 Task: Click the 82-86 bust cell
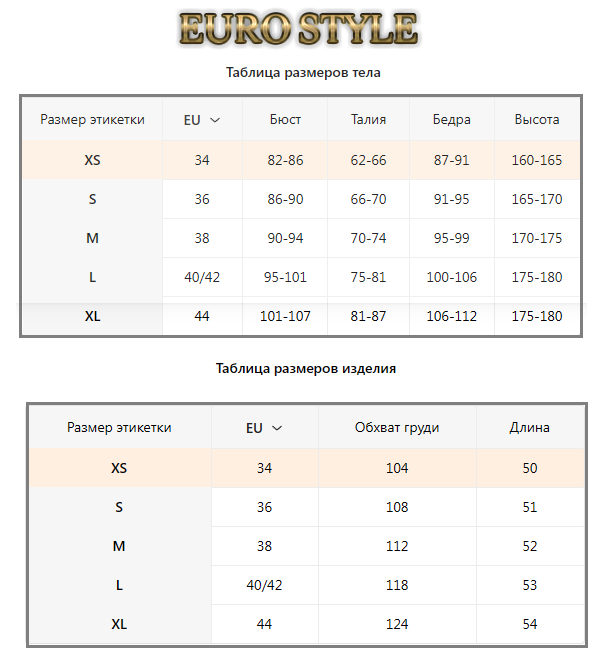click(x=285, y=160)
